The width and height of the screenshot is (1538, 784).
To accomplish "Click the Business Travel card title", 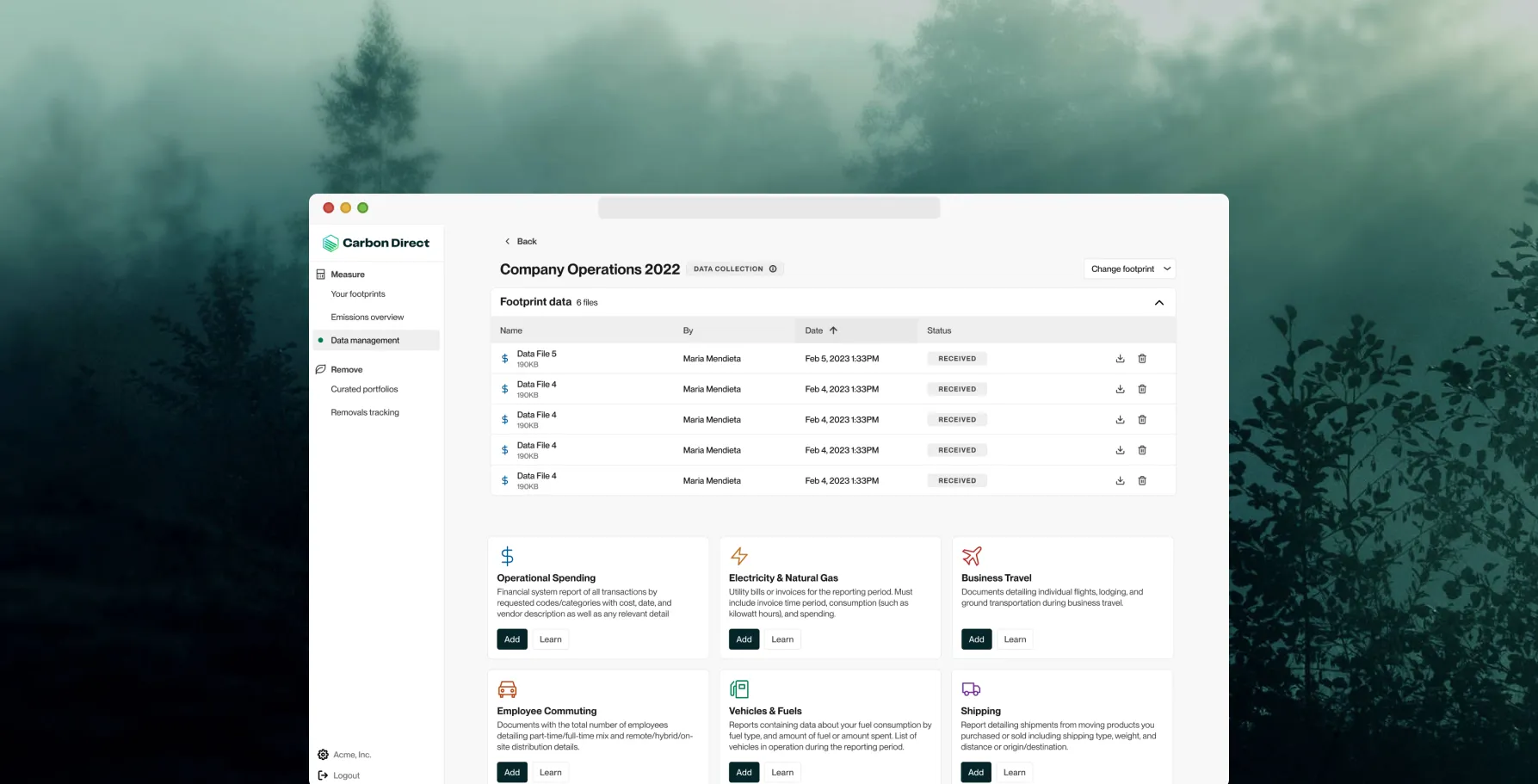I will [996, 578].
